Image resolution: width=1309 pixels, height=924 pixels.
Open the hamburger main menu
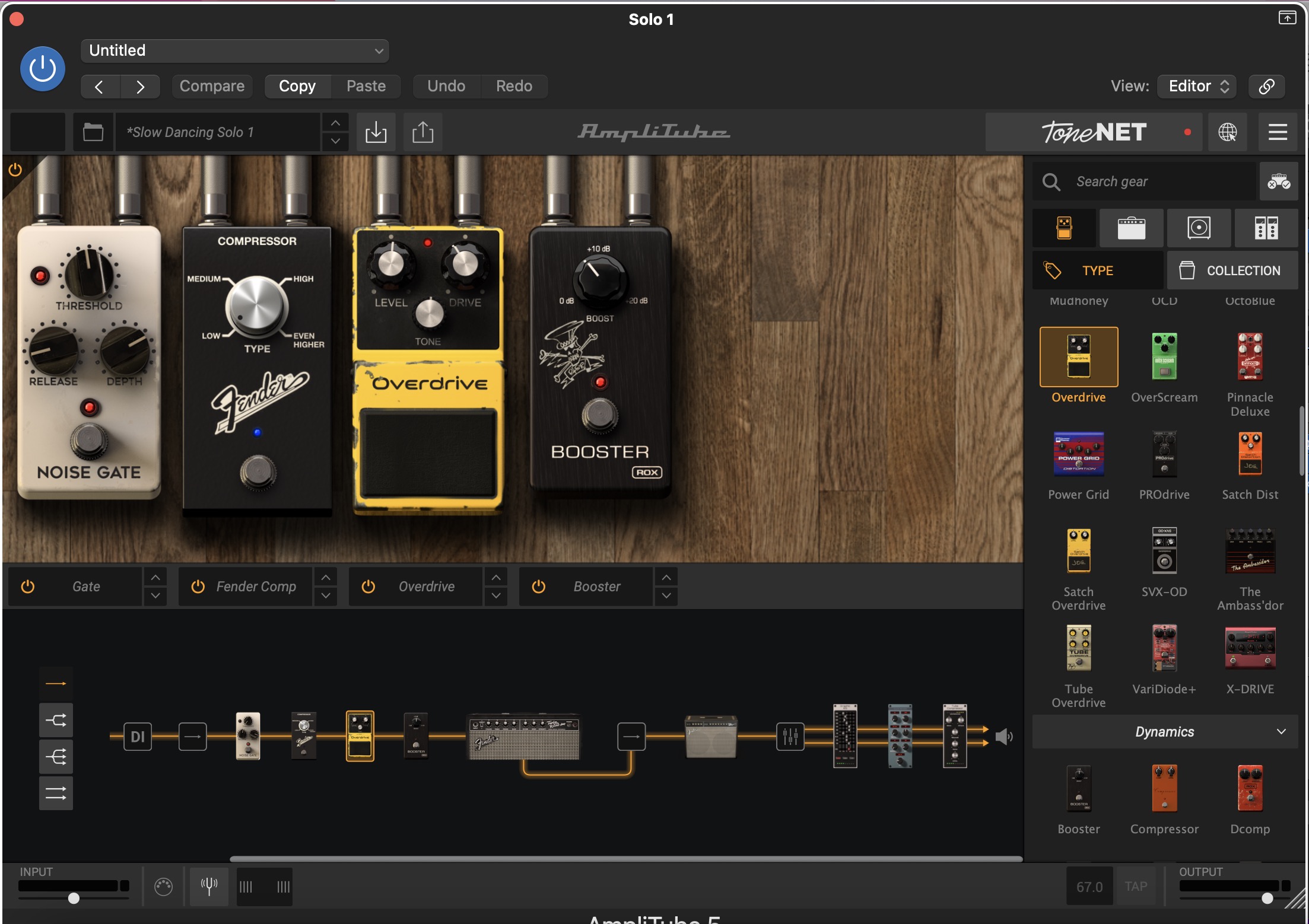1278,132
